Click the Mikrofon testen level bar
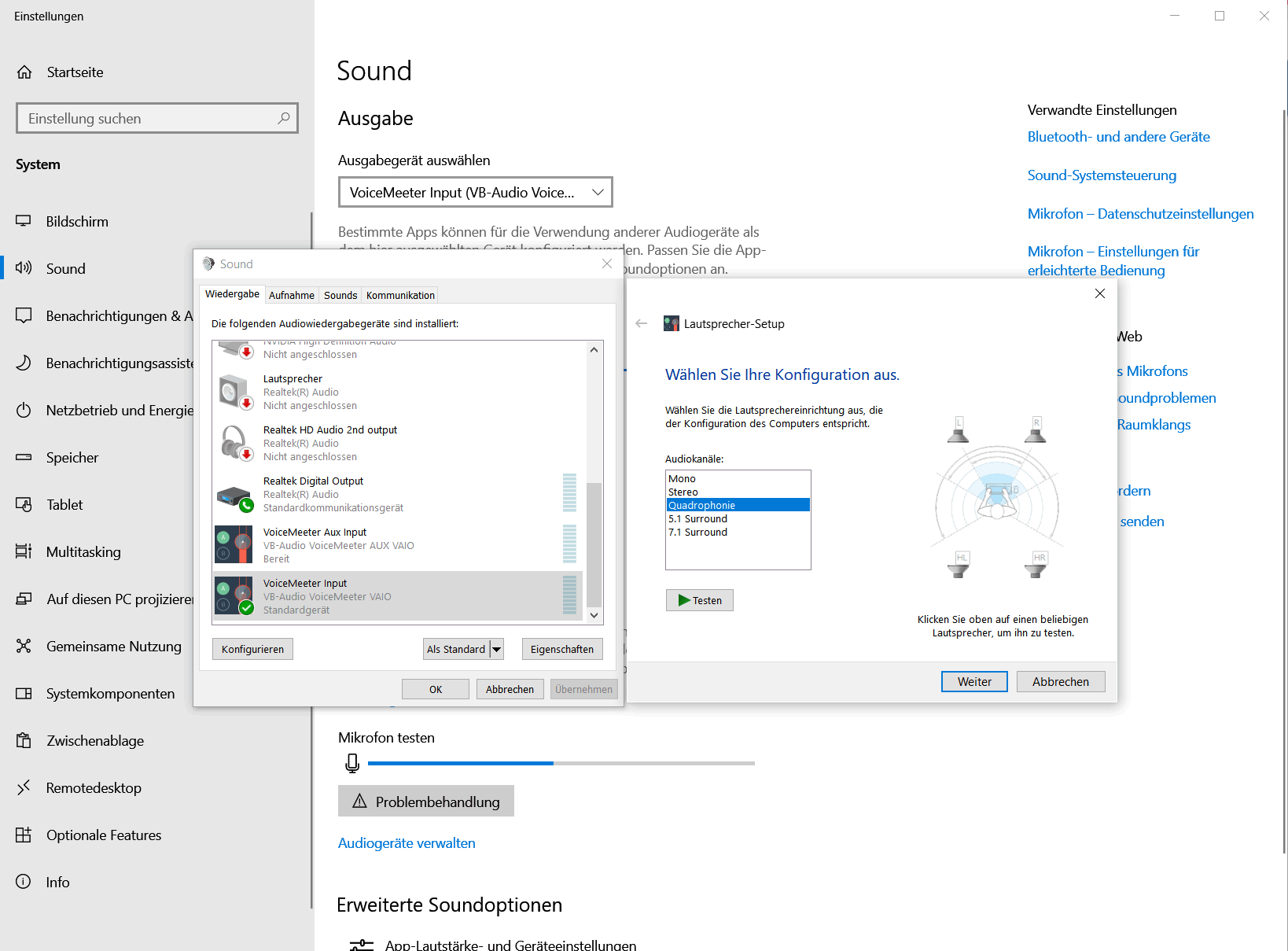Image resolution: width=1288 pixels, height=951 pixels. pos(561,763)
